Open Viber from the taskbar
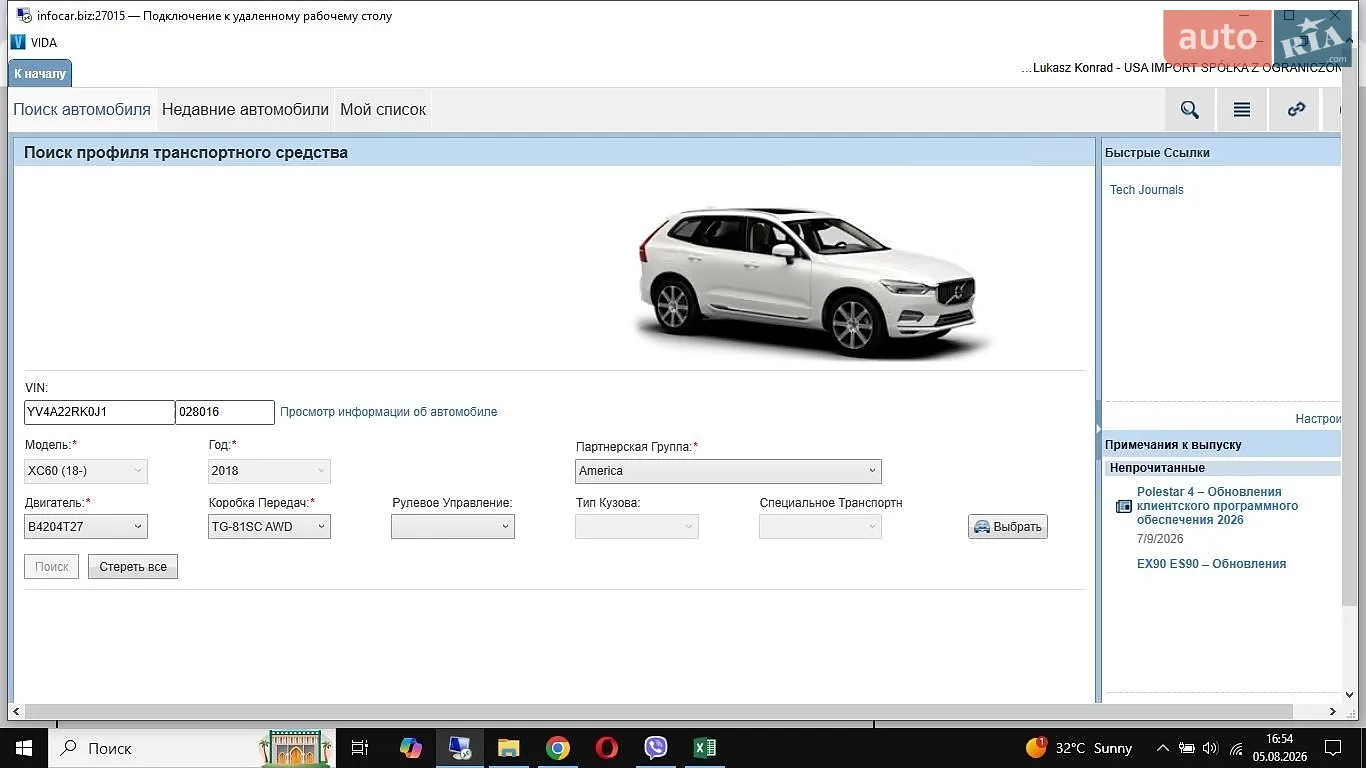The image size is (1366, 768). (x=656, y=748)
